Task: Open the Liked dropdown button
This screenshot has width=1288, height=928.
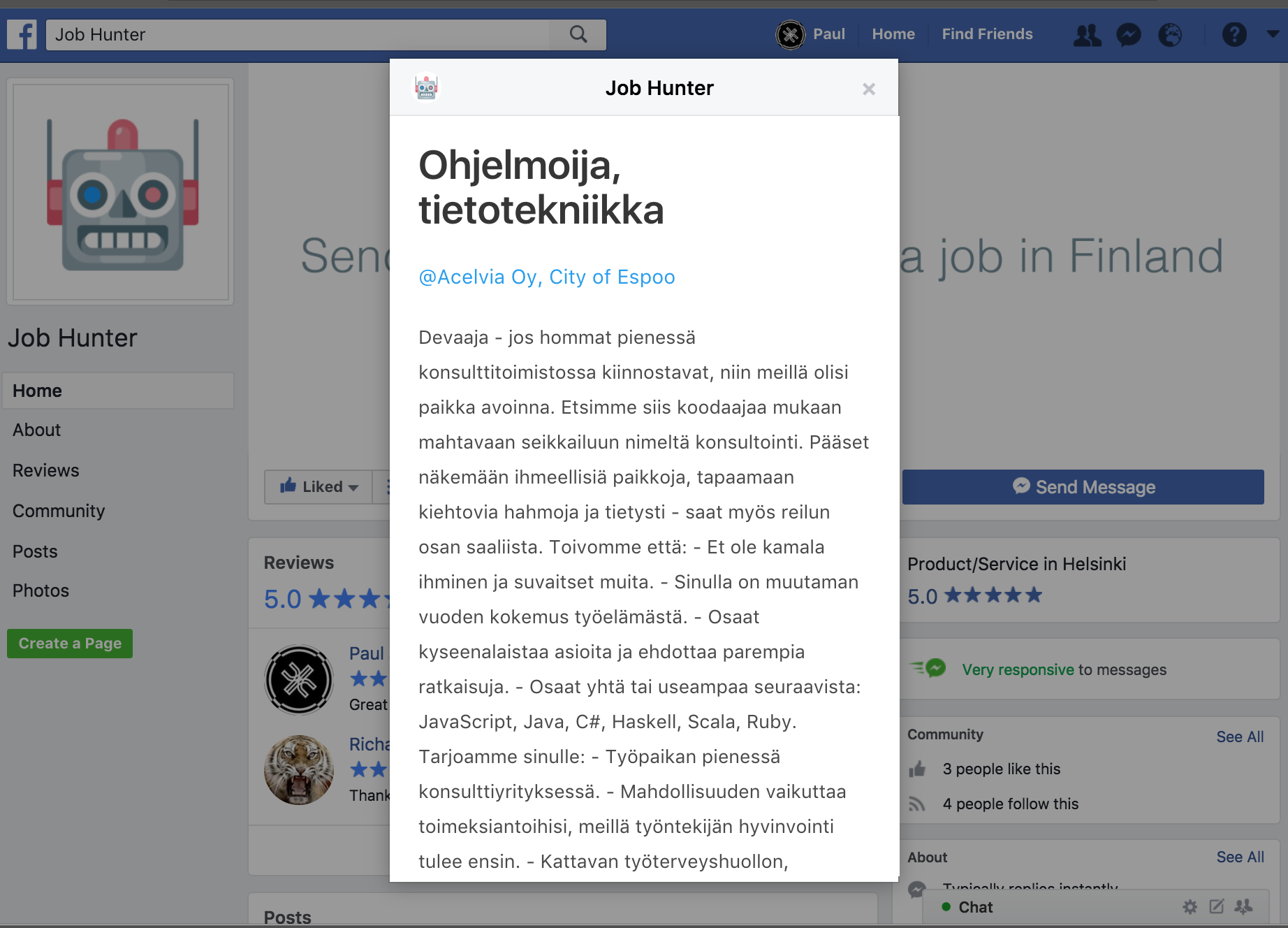Action: click(319, 486)
